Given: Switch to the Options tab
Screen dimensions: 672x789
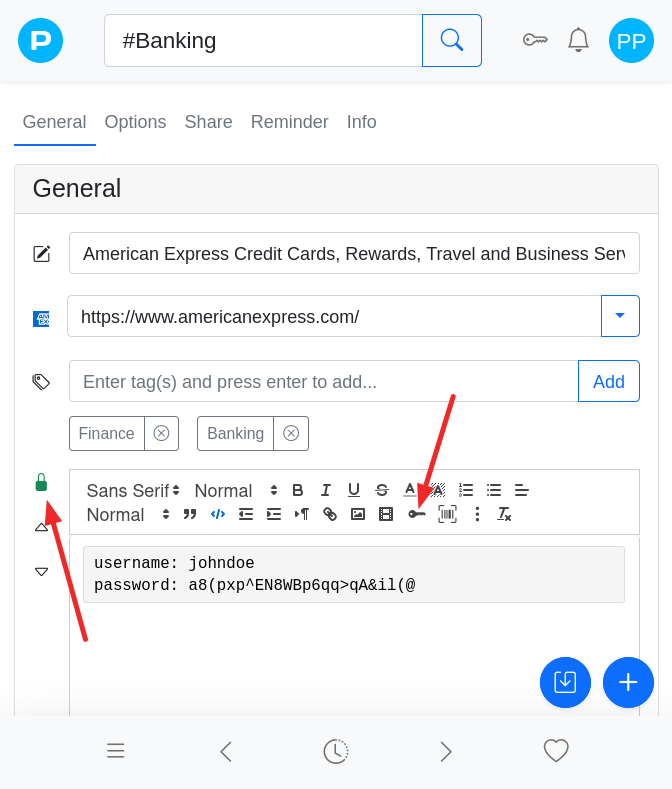Looking at the screenshot, I should [x=135, y=122].
